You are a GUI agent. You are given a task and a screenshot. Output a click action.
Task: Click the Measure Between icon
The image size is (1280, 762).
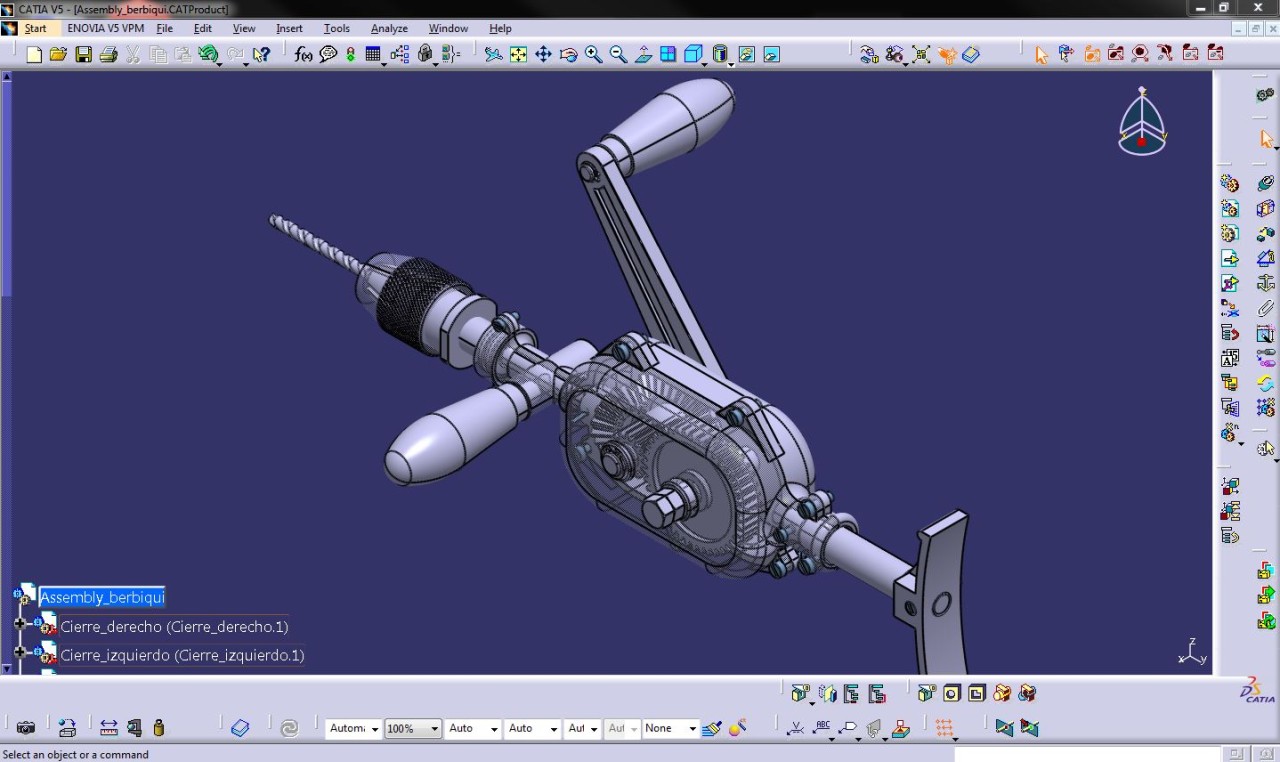[108, 728]
